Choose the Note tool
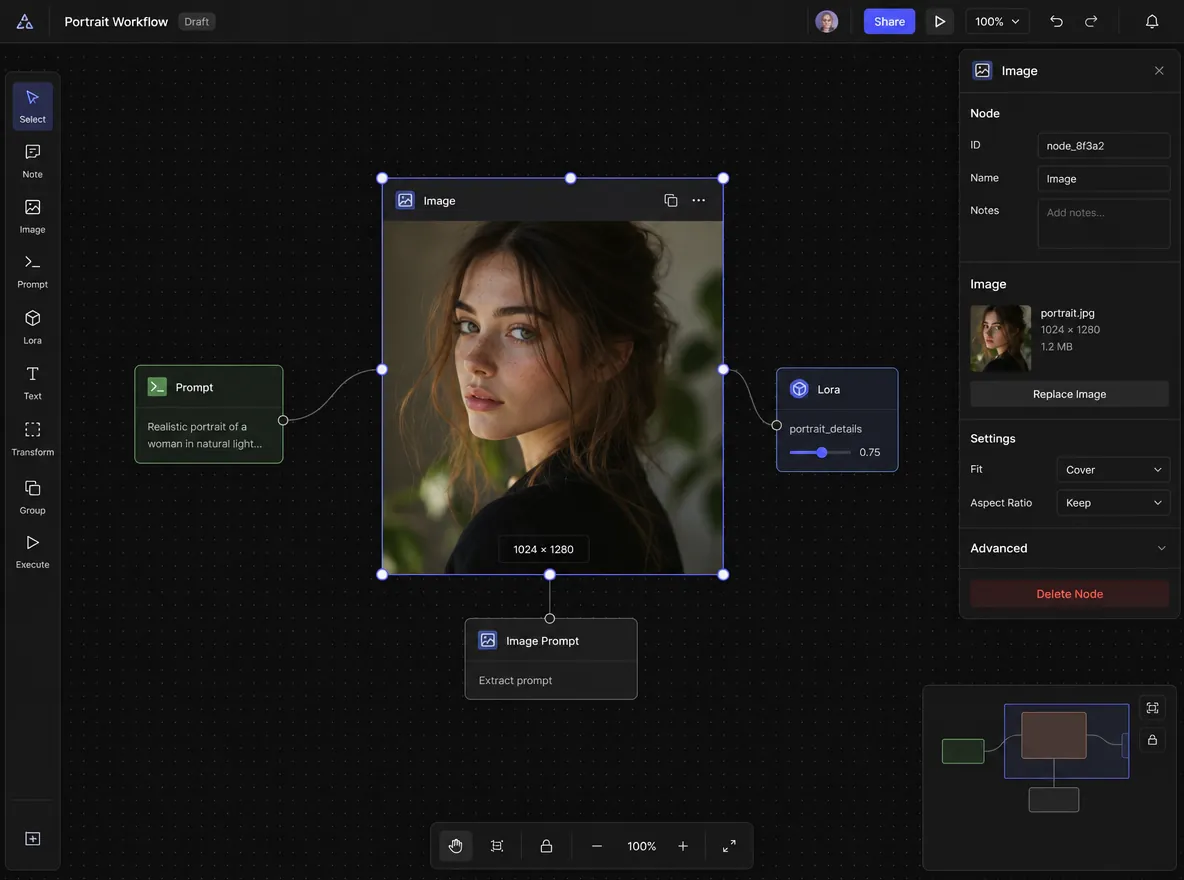The image size is (1184, 880). tap(32, 161)
